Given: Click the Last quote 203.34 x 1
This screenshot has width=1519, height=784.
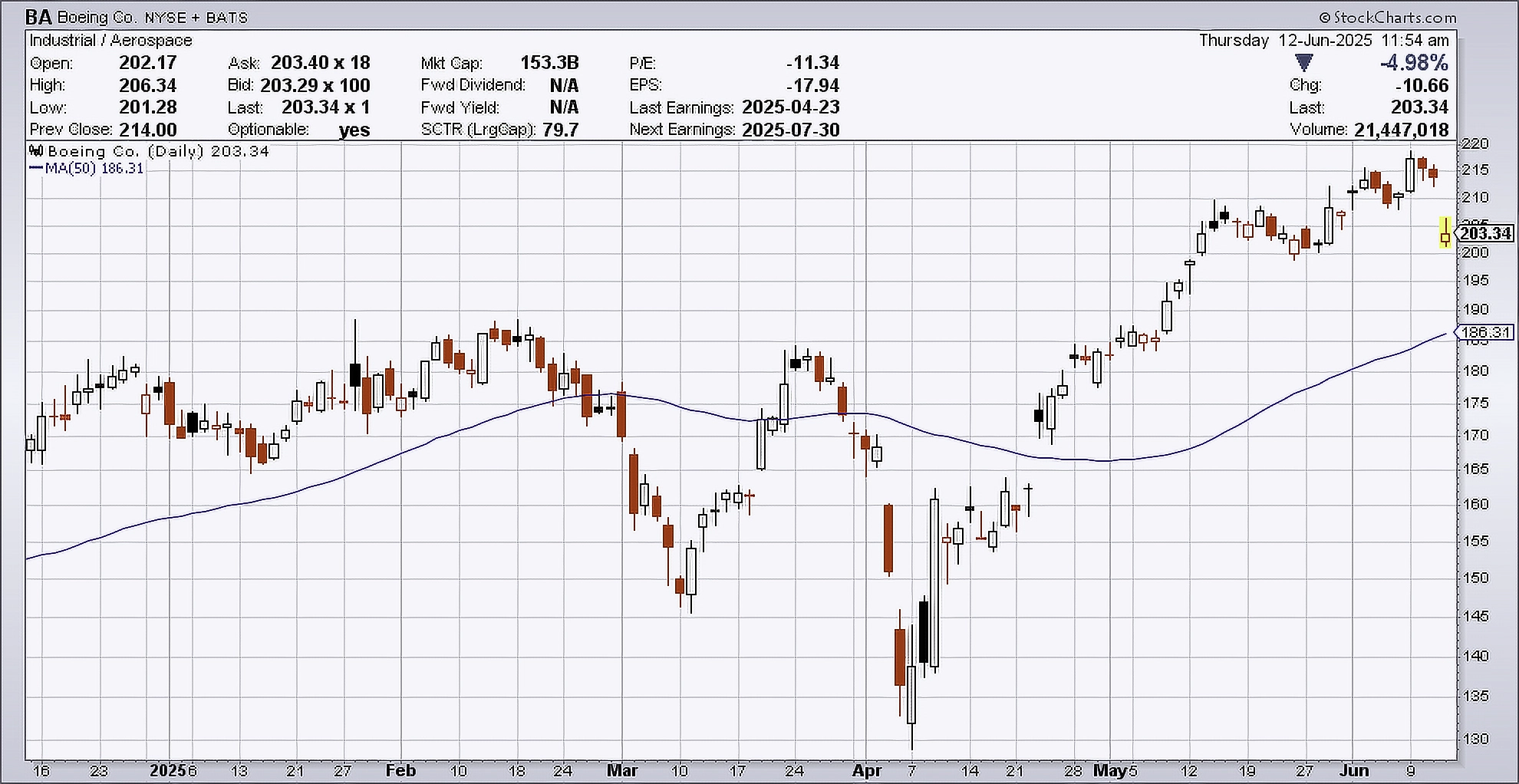Looking at the screenshot, I should coord(325,107).
